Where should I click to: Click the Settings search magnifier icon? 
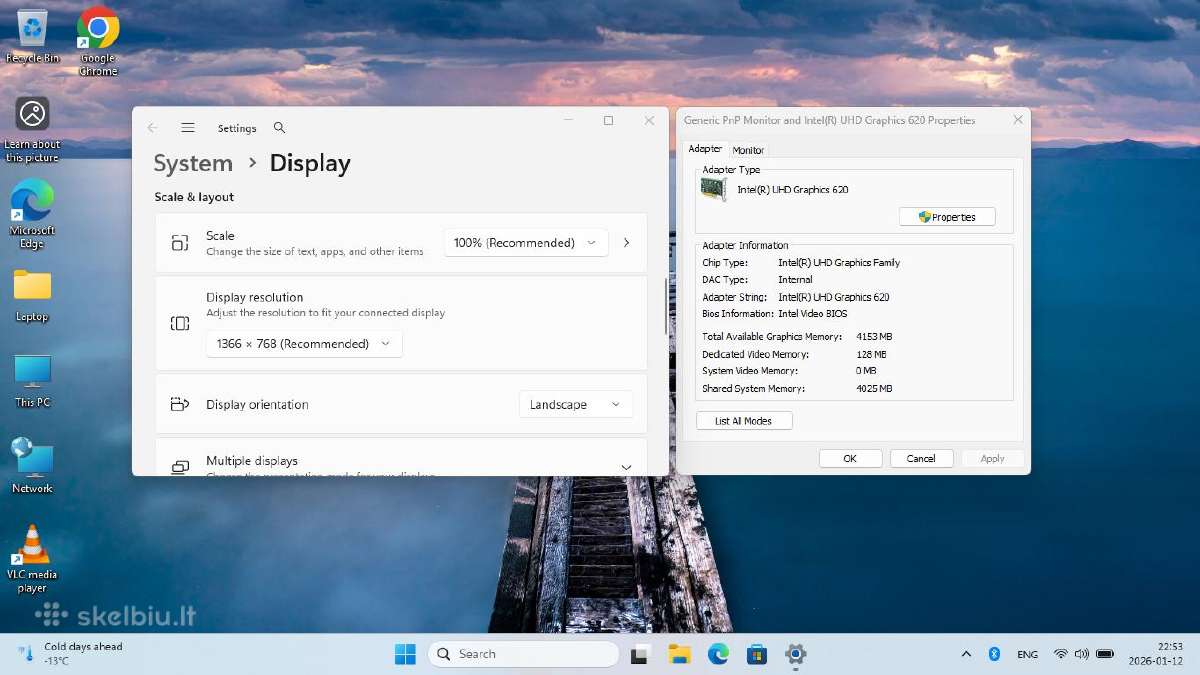279,128
